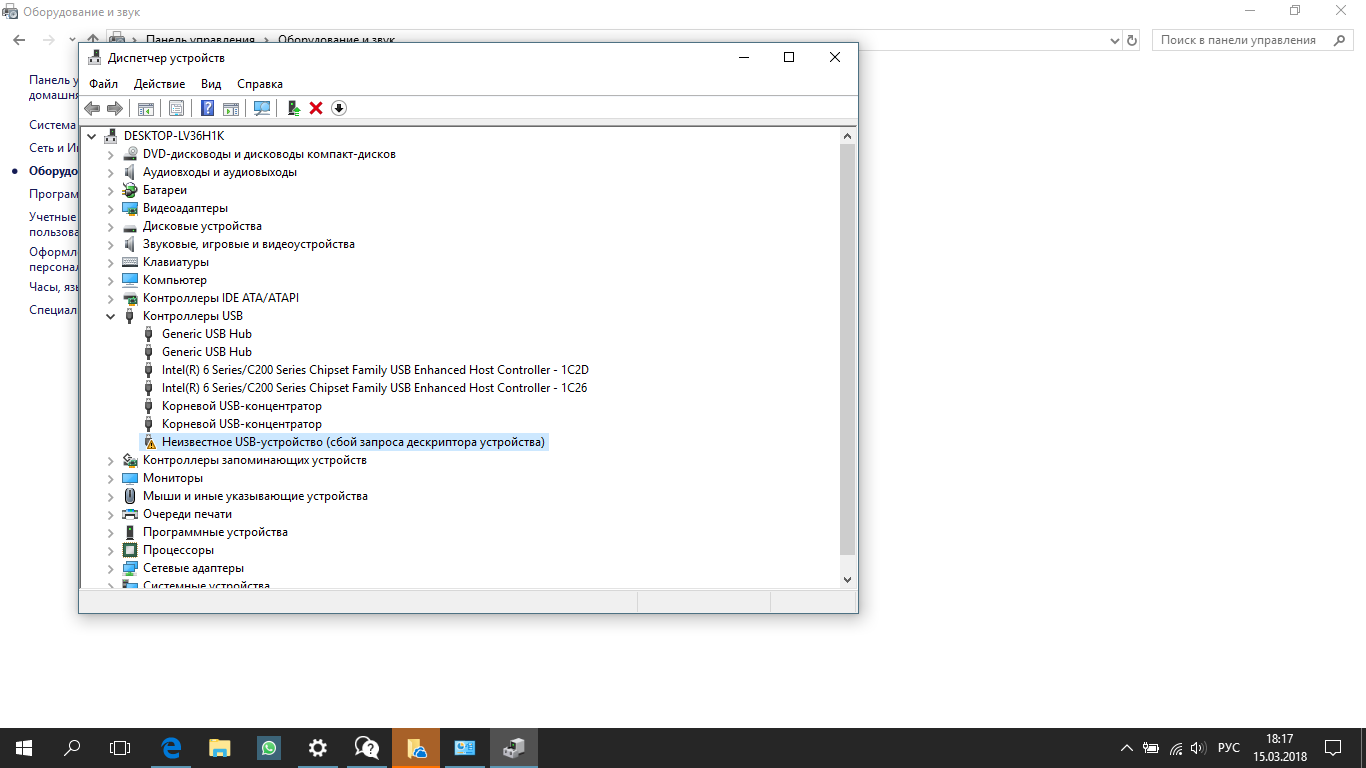Collapse the Контроллеры USB node

coord(111,316)
